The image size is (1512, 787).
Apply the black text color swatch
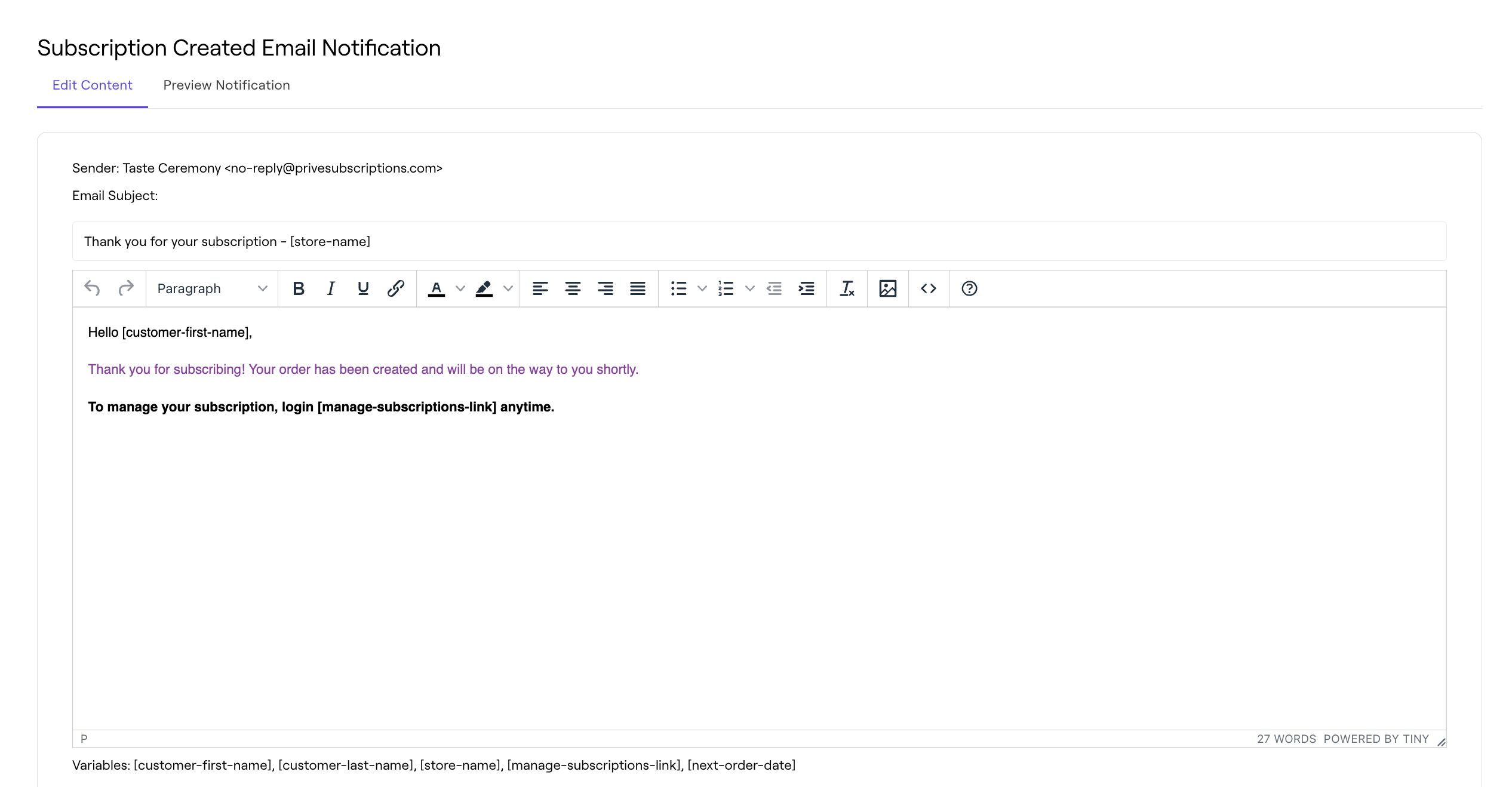(x=437, y=288)
